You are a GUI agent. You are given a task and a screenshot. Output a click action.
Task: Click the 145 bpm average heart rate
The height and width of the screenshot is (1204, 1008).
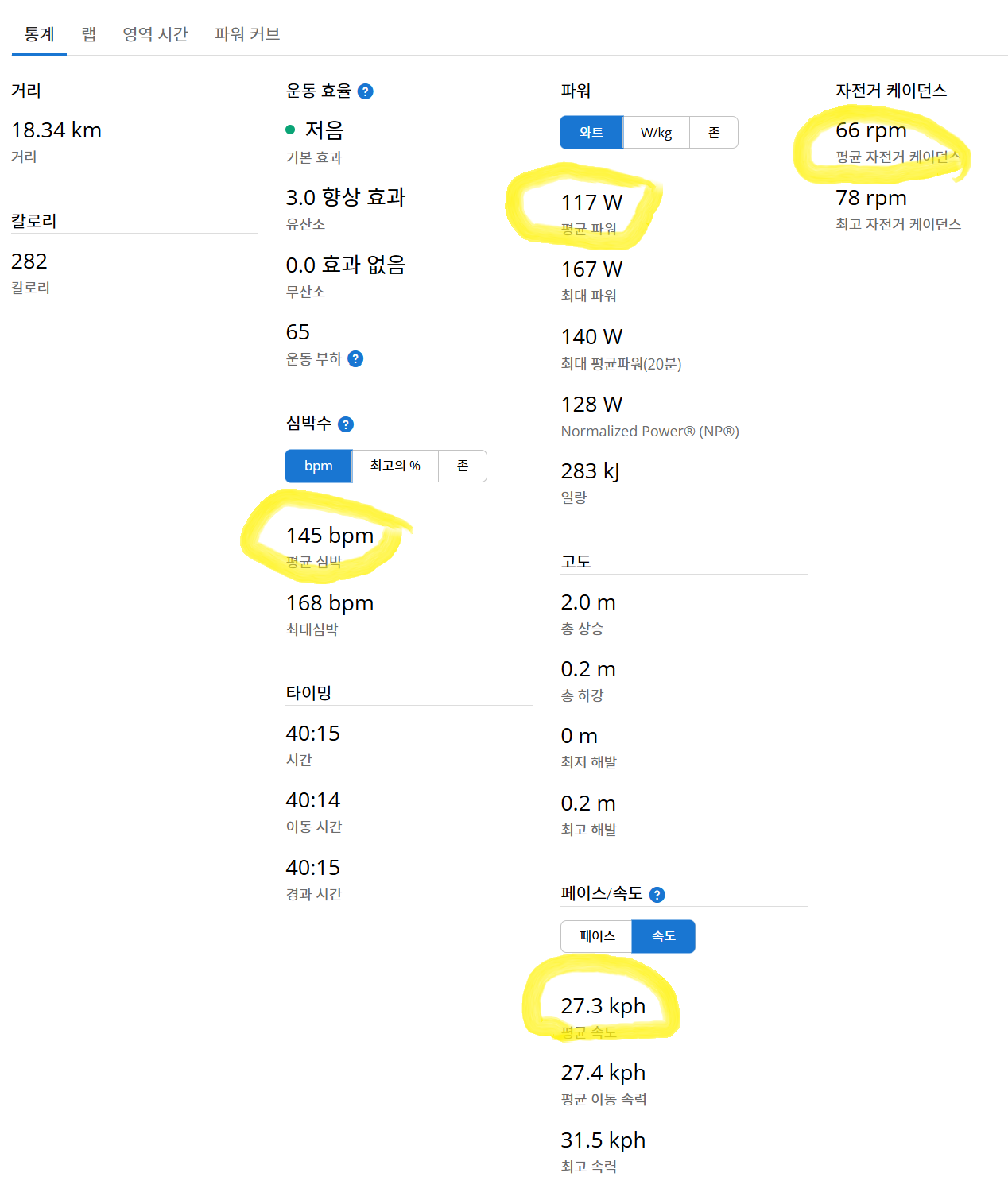tap(330, 536)
